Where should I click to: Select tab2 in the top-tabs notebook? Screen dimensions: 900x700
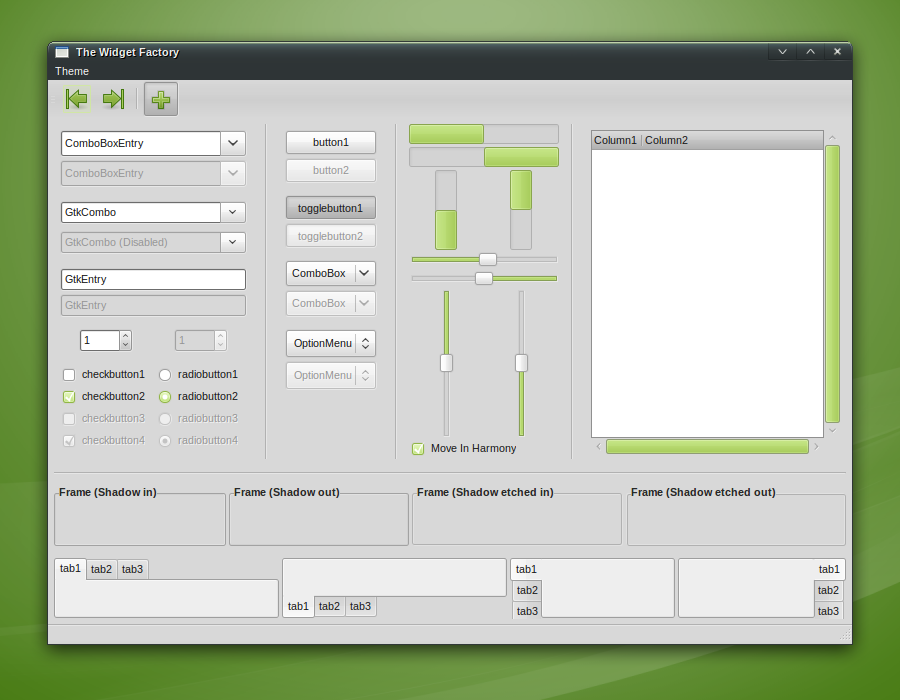point(102,570)
